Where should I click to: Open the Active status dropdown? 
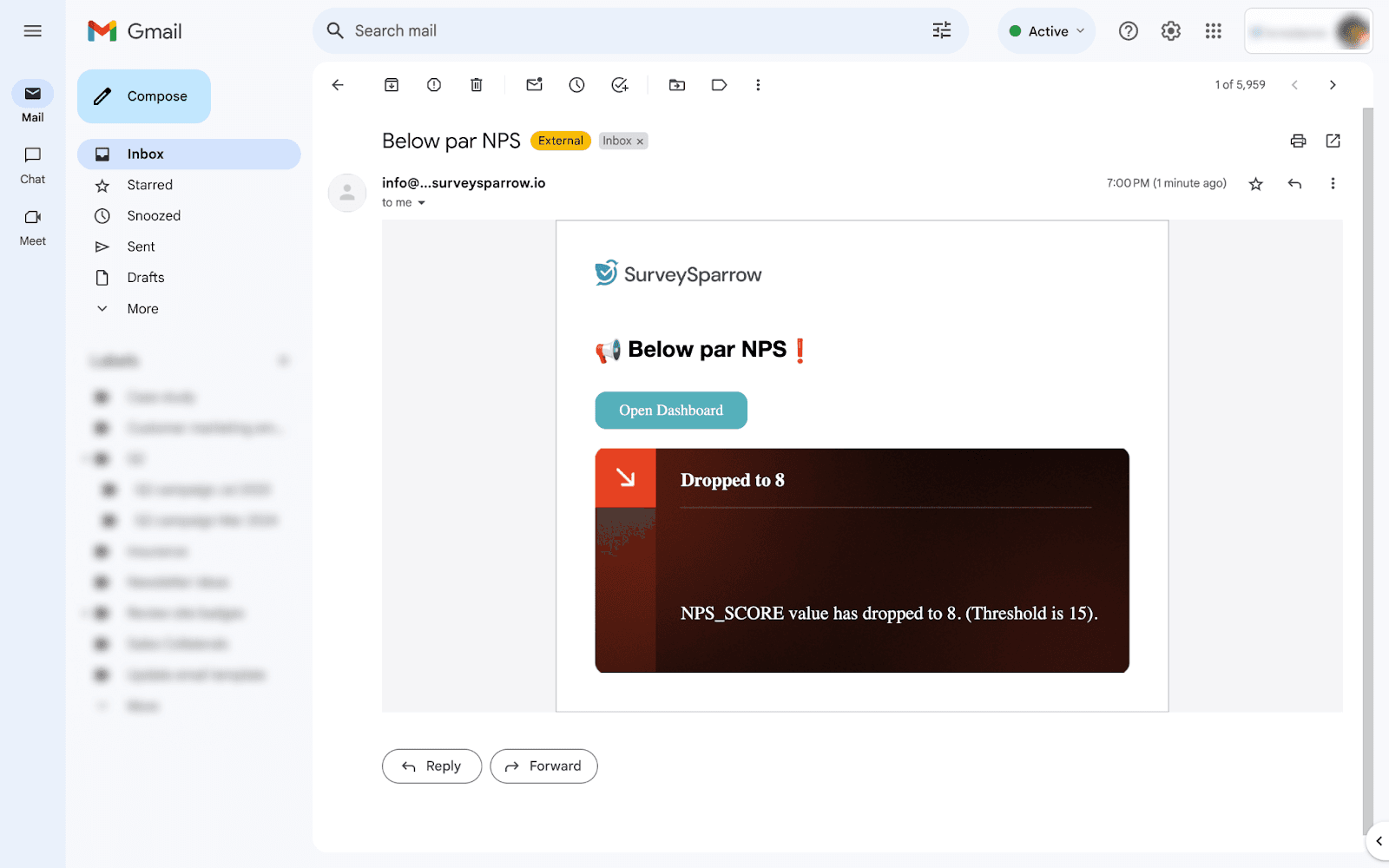pyautogui.click(x=1047, y=31)
